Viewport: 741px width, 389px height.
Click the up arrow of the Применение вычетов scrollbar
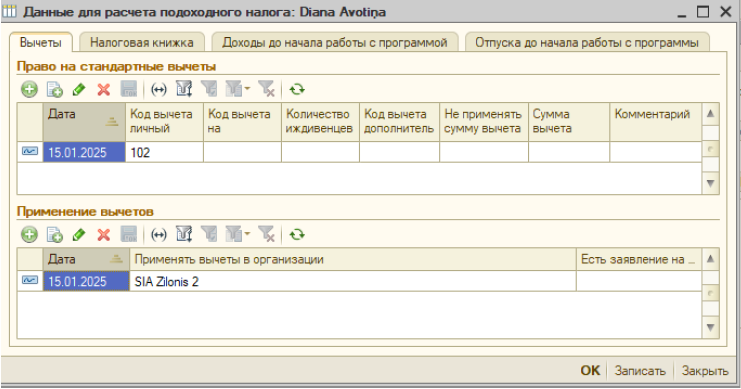click(x=710, y=259)
